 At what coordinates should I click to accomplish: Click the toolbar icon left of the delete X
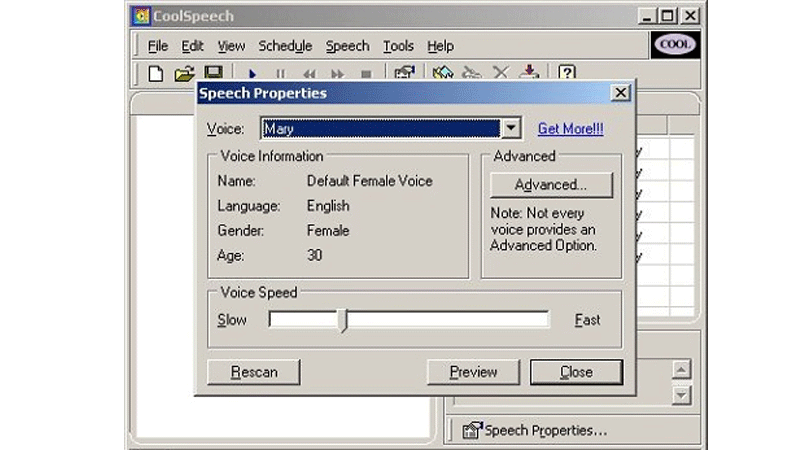[471, 72]
